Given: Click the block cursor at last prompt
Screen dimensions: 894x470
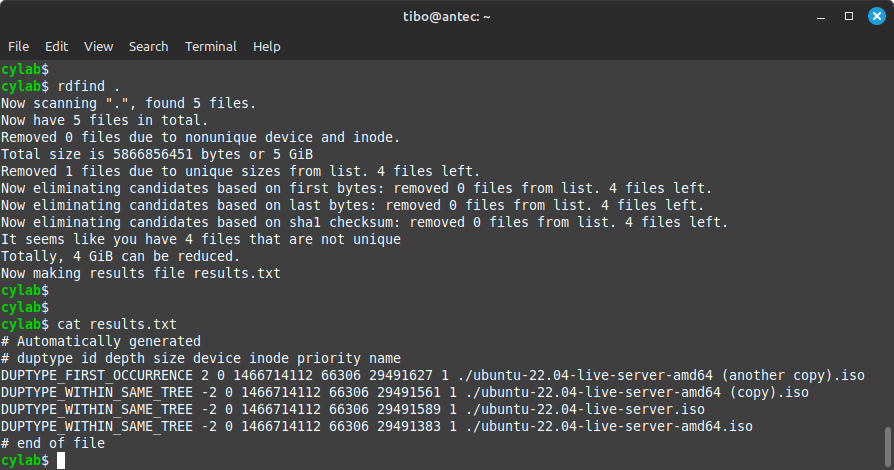Looking at the screenshot, I should coord(61,460).
